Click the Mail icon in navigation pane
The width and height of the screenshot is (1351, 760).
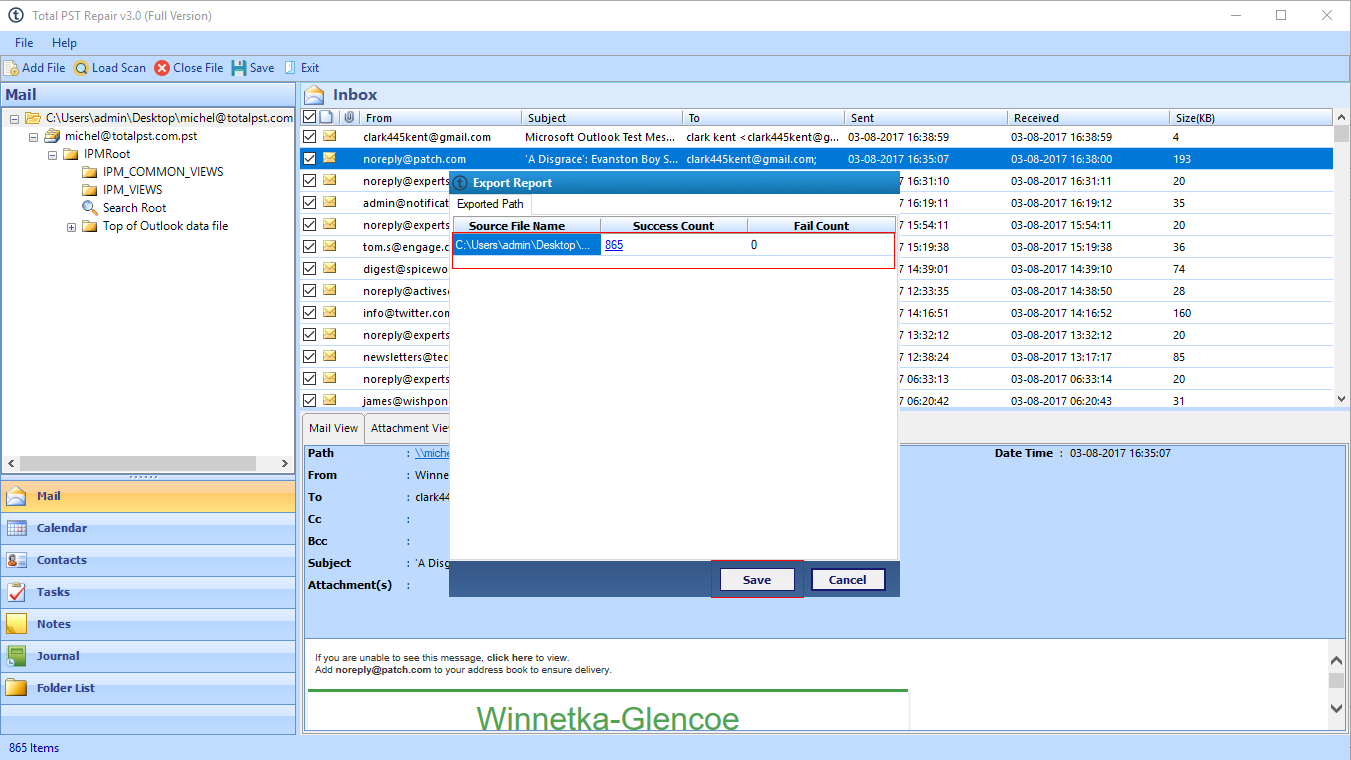(x=16, y=496)
